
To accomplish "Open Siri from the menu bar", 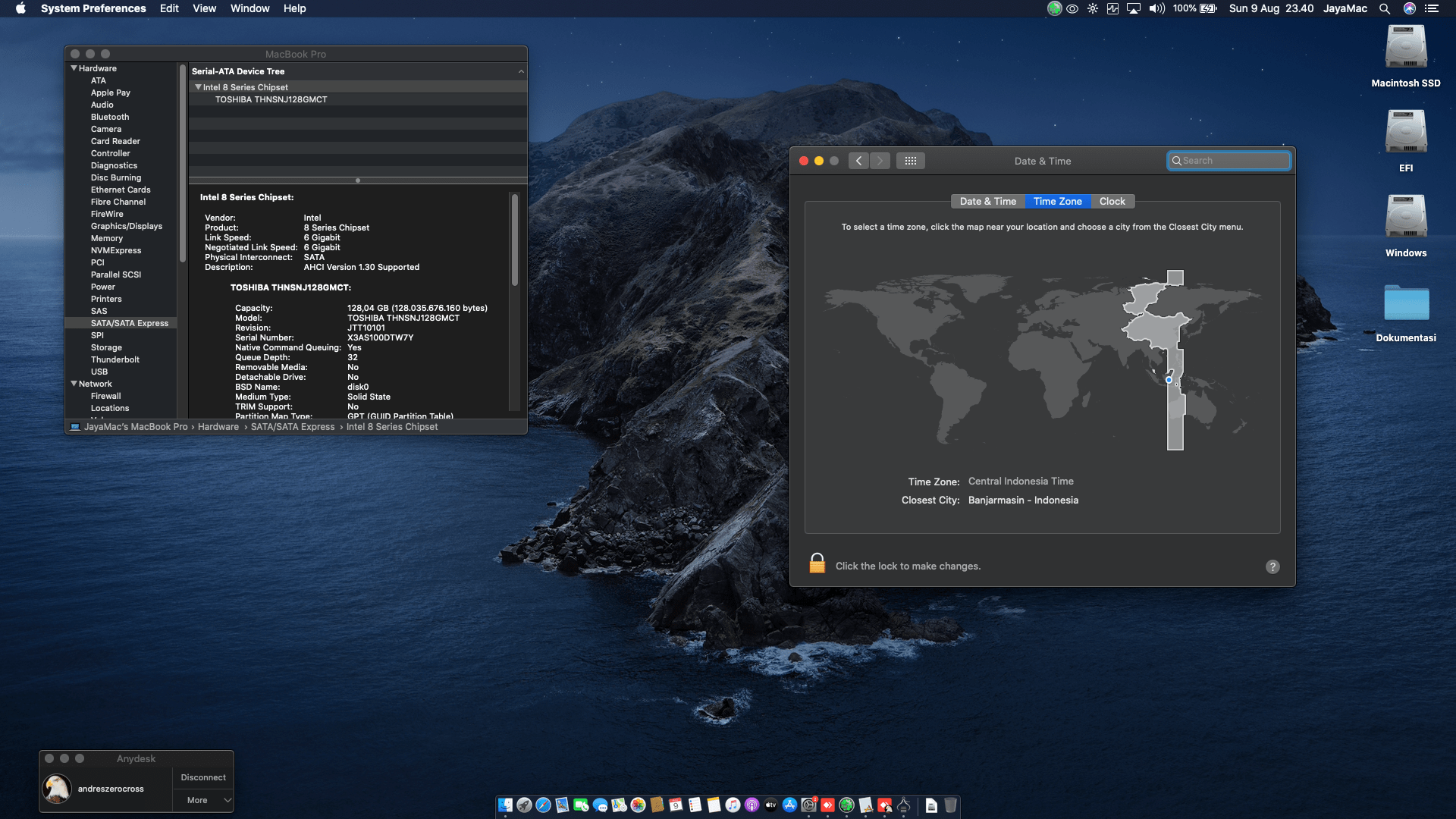I will [1410, 8].
